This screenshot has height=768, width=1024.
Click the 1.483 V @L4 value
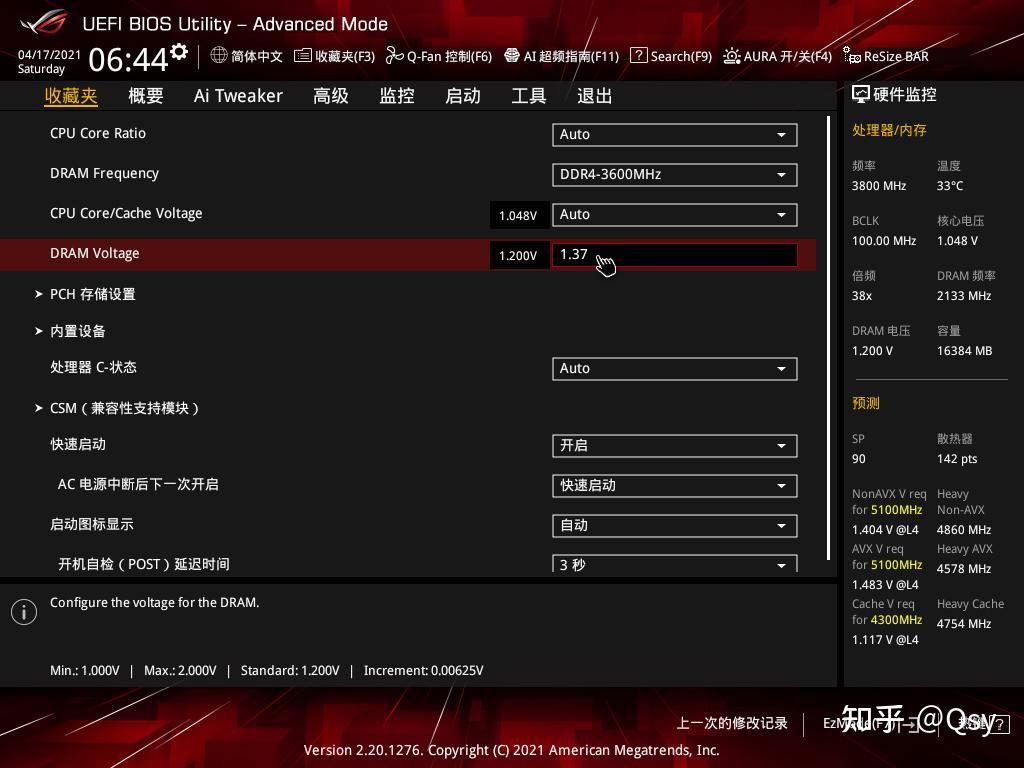886,584
